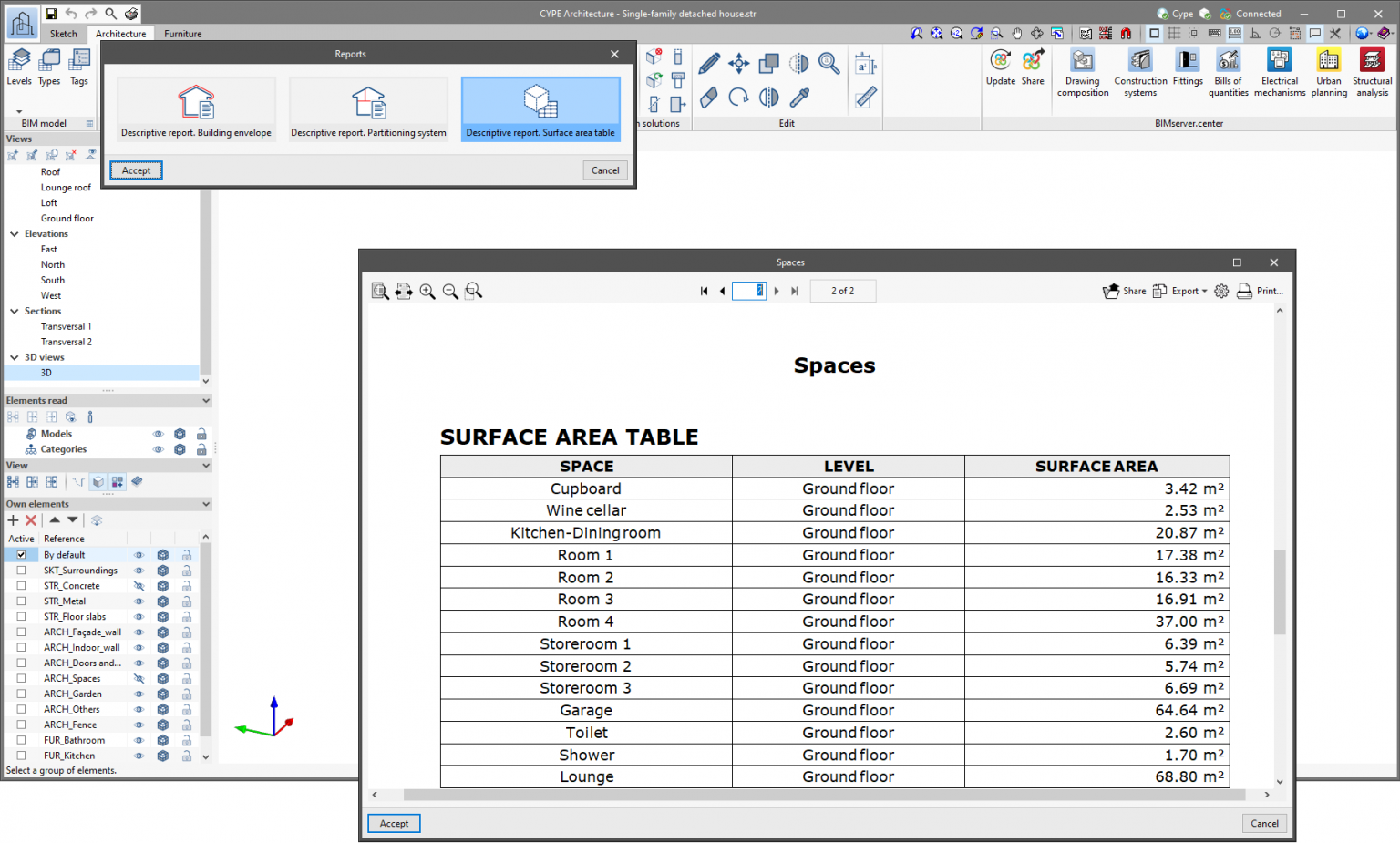
Task: Click the horizontal scrollbar below the surface table
Action: pyautogui.click(x=820, y=795)
